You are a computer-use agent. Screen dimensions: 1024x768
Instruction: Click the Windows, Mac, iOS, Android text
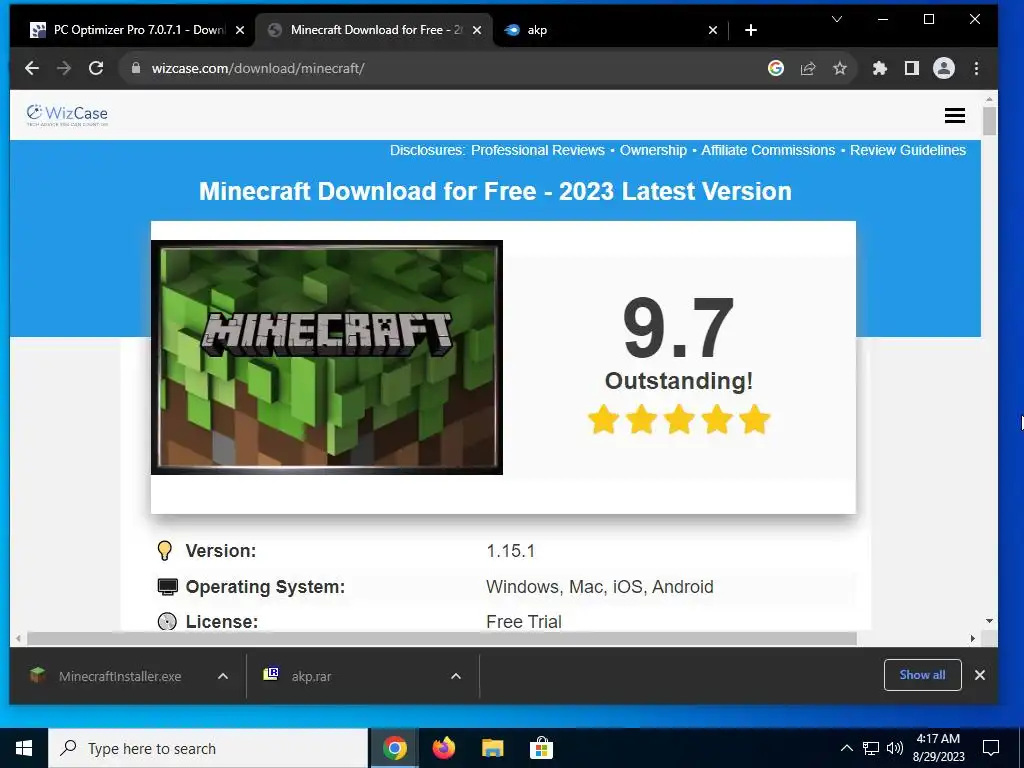[x=600, y=586]
